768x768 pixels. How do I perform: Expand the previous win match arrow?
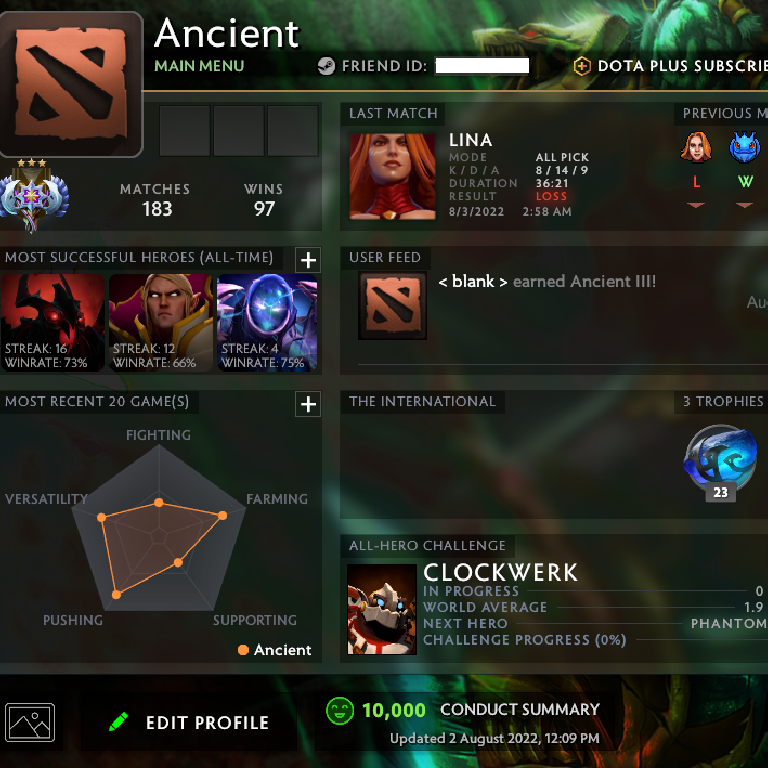pos(744,205)
